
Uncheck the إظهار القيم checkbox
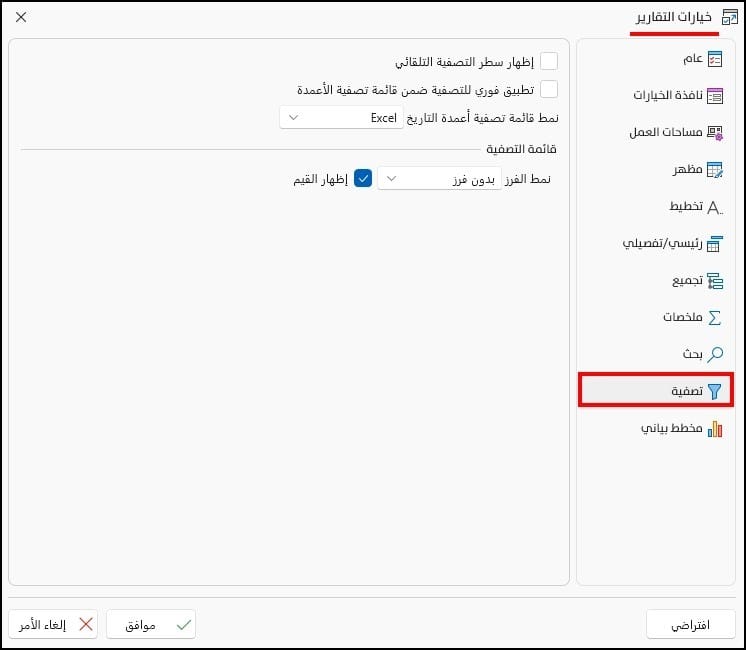tap(363, 178)
